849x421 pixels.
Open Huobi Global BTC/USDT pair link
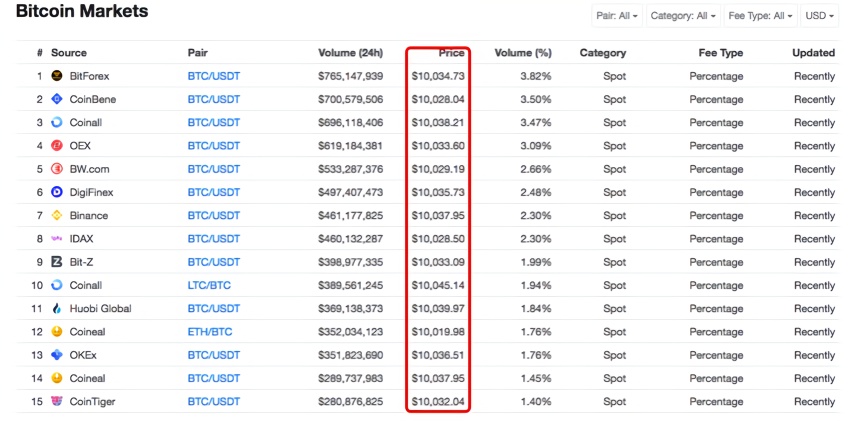coord(214,309)
